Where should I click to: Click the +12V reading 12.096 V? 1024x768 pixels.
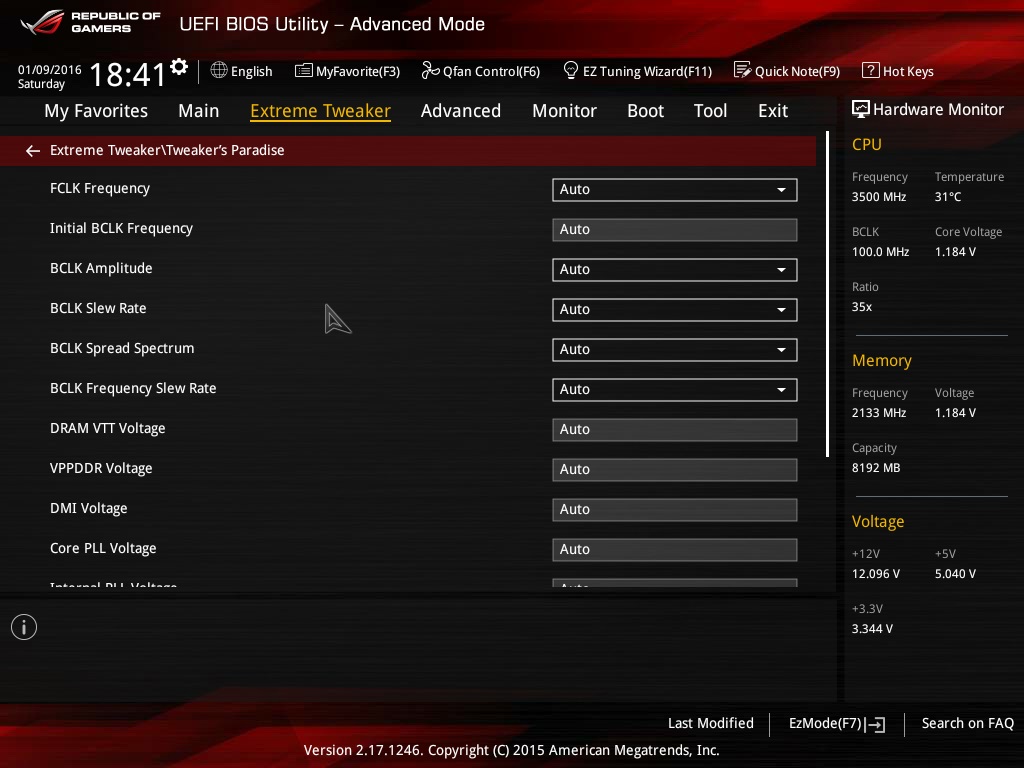tap(876, 573)
